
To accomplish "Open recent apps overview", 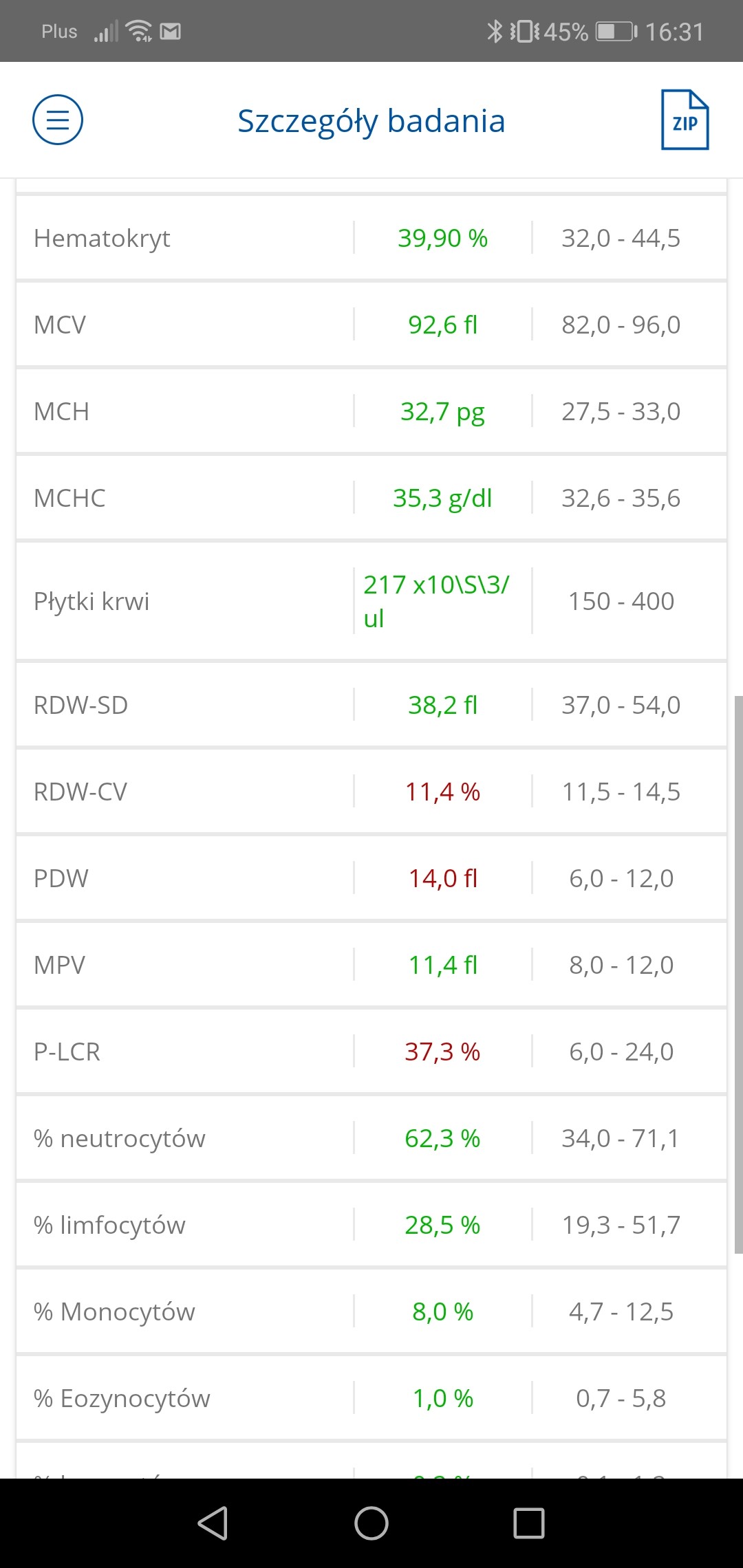I will 529,1523.
